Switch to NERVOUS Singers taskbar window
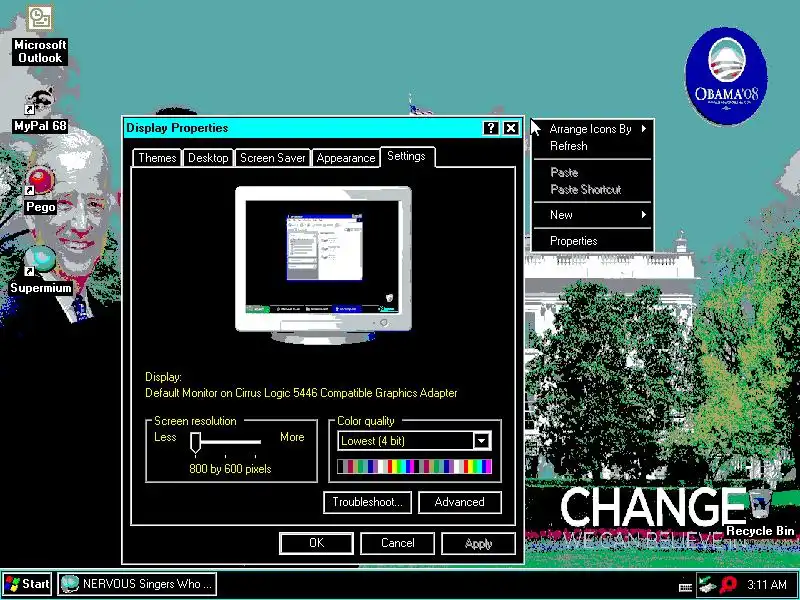The height and width of the screenshot is (600, 800). pyautogui.click(x=137, y=584)
